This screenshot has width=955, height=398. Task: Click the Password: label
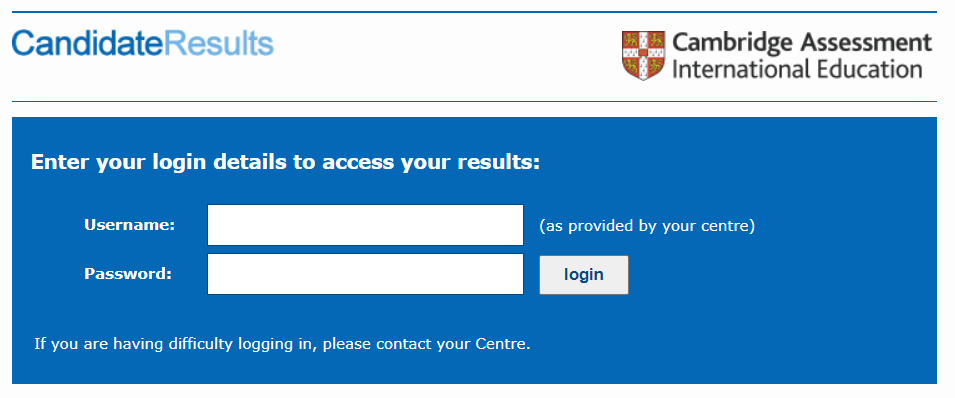128,274
